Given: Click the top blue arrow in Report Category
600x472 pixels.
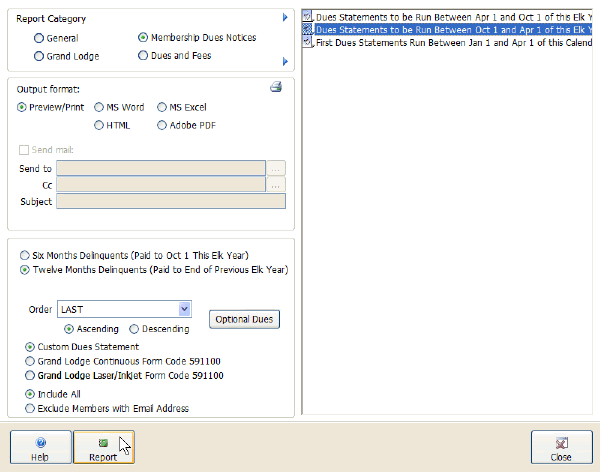Looking at the screenshot, I should tap(285, 18).
